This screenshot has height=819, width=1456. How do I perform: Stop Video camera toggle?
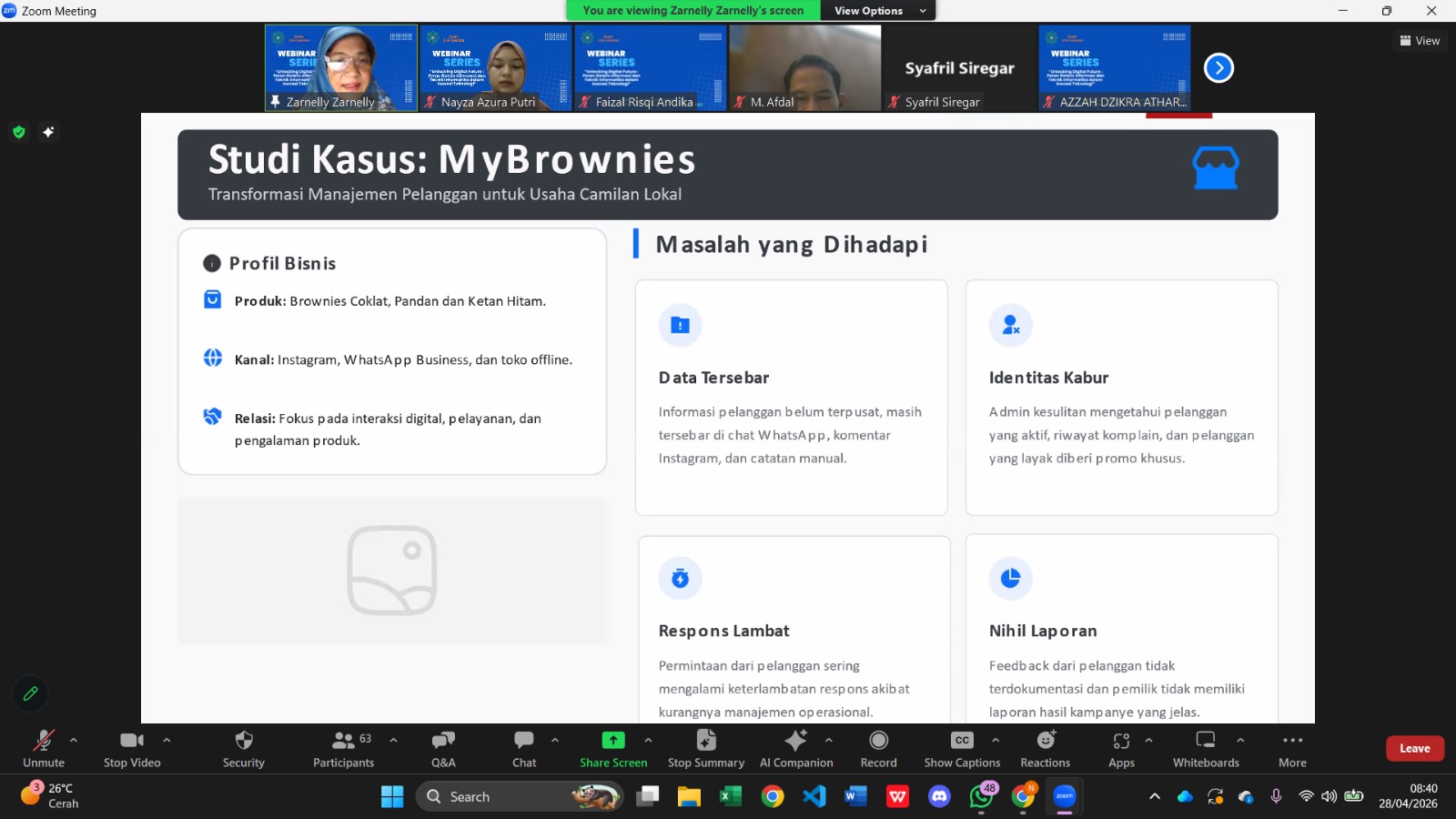132,748
